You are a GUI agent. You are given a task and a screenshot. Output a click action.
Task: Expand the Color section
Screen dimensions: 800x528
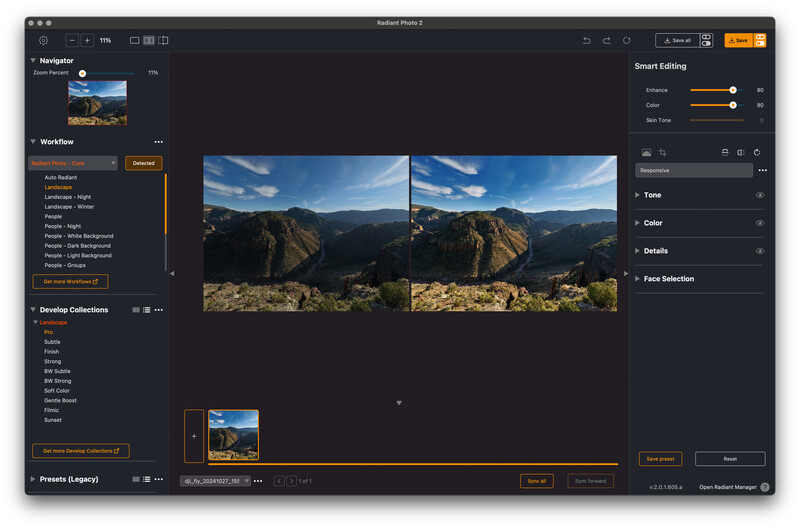pos(637,223)
